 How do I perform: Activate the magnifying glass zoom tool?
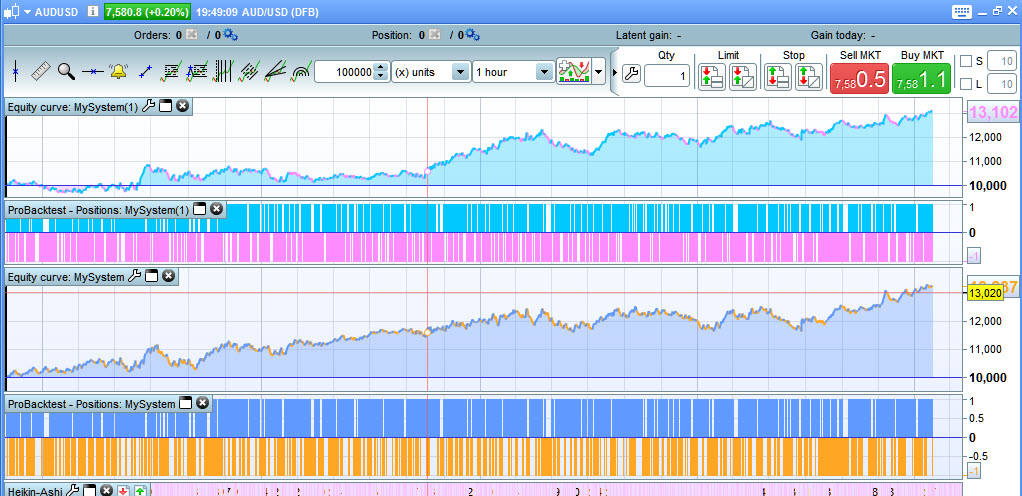click(x=66, y=71)
